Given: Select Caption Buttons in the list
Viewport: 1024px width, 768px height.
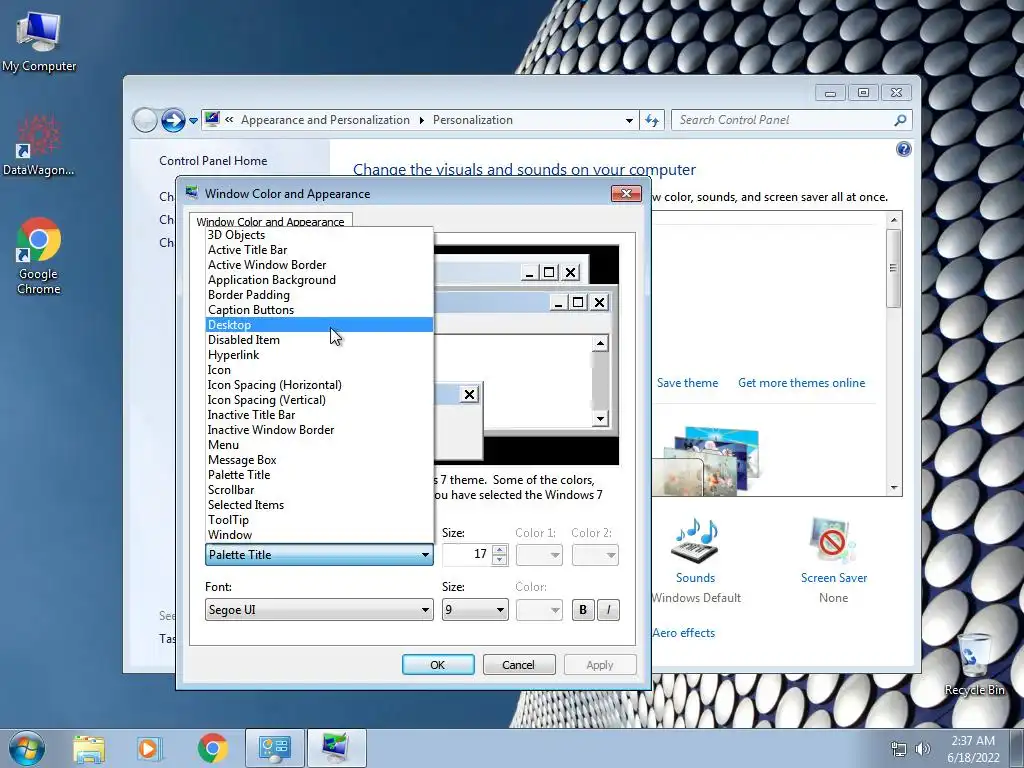Looking at the screenshot, I should [319, 310].
